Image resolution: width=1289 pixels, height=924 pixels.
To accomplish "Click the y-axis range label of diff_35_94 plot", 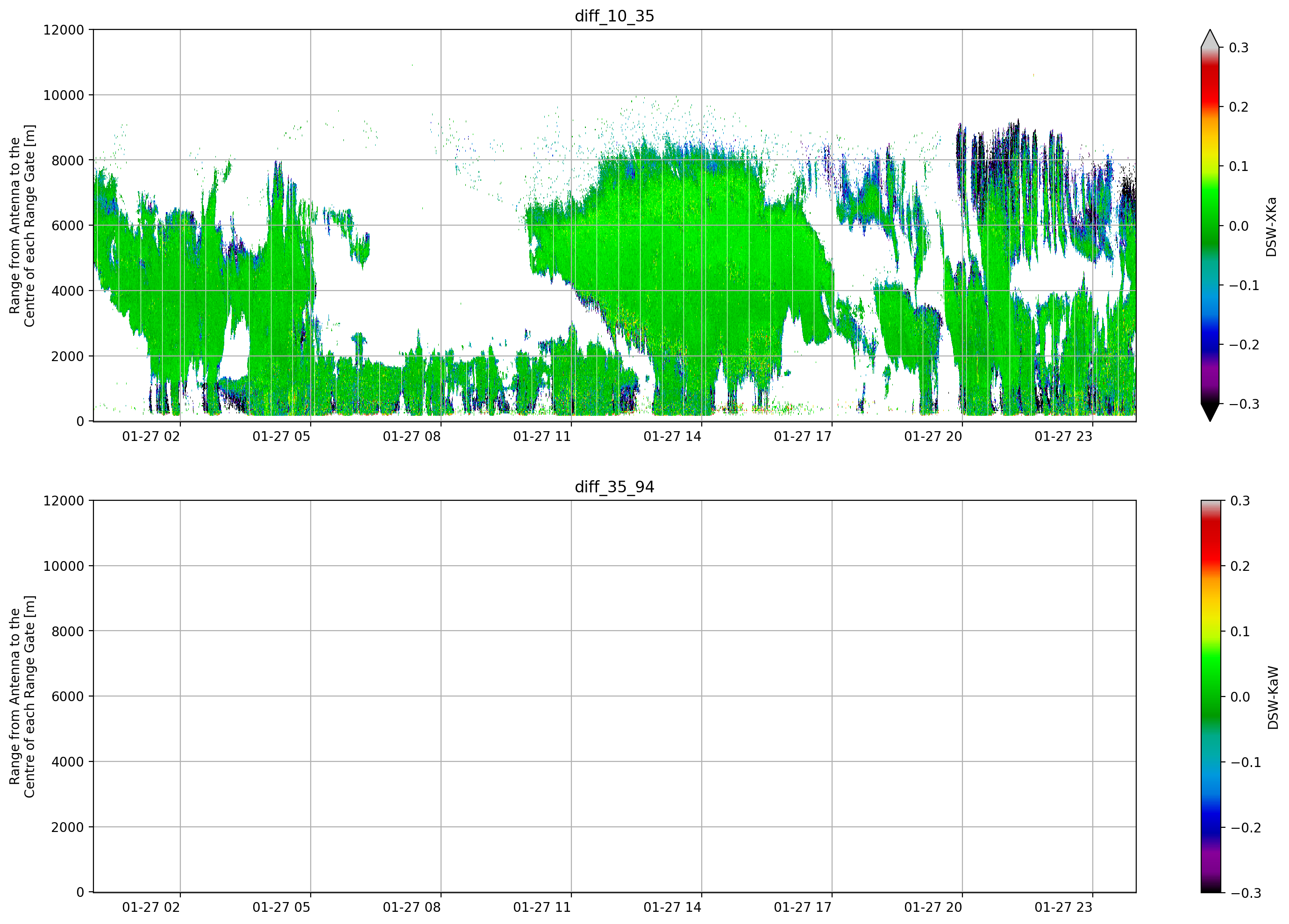I will point(22,697).
